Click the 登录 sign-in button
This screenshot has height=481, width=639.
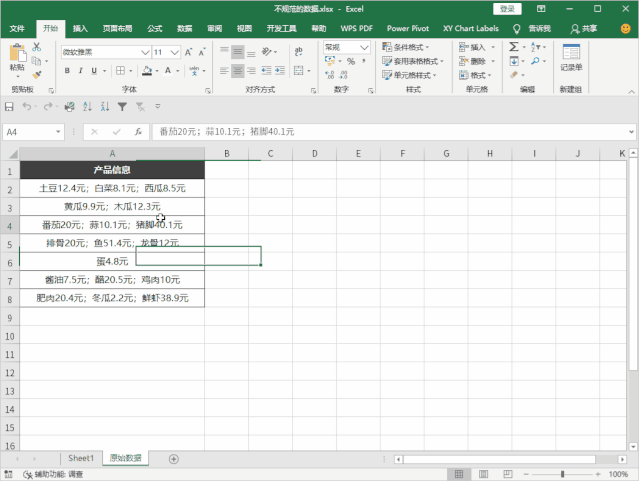click(508, 8)
